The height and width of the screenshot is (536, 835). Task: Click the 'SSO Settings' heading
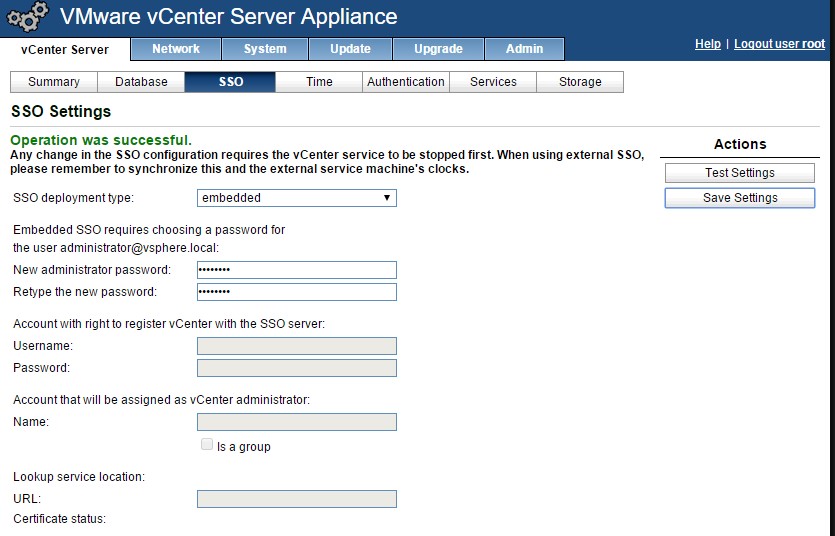point(61,111)
